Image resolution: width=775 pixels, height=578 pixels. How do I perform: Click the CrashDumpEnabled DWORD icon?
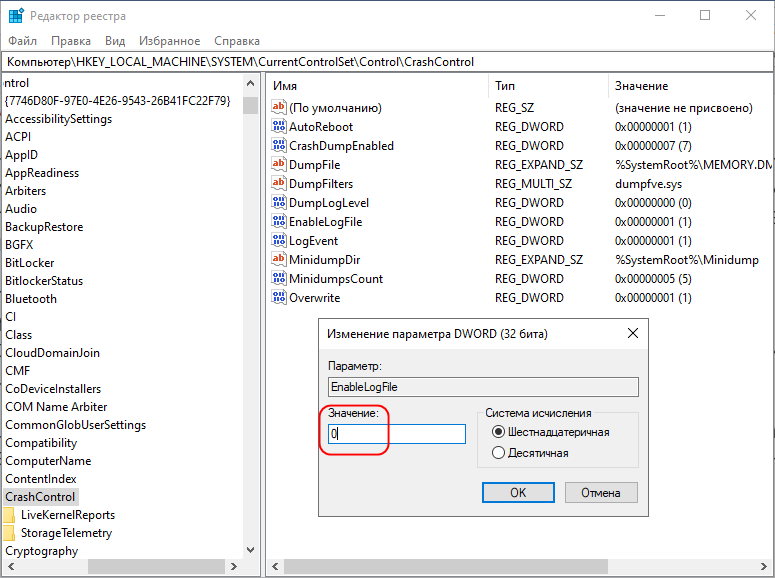[x=279, y=145]
